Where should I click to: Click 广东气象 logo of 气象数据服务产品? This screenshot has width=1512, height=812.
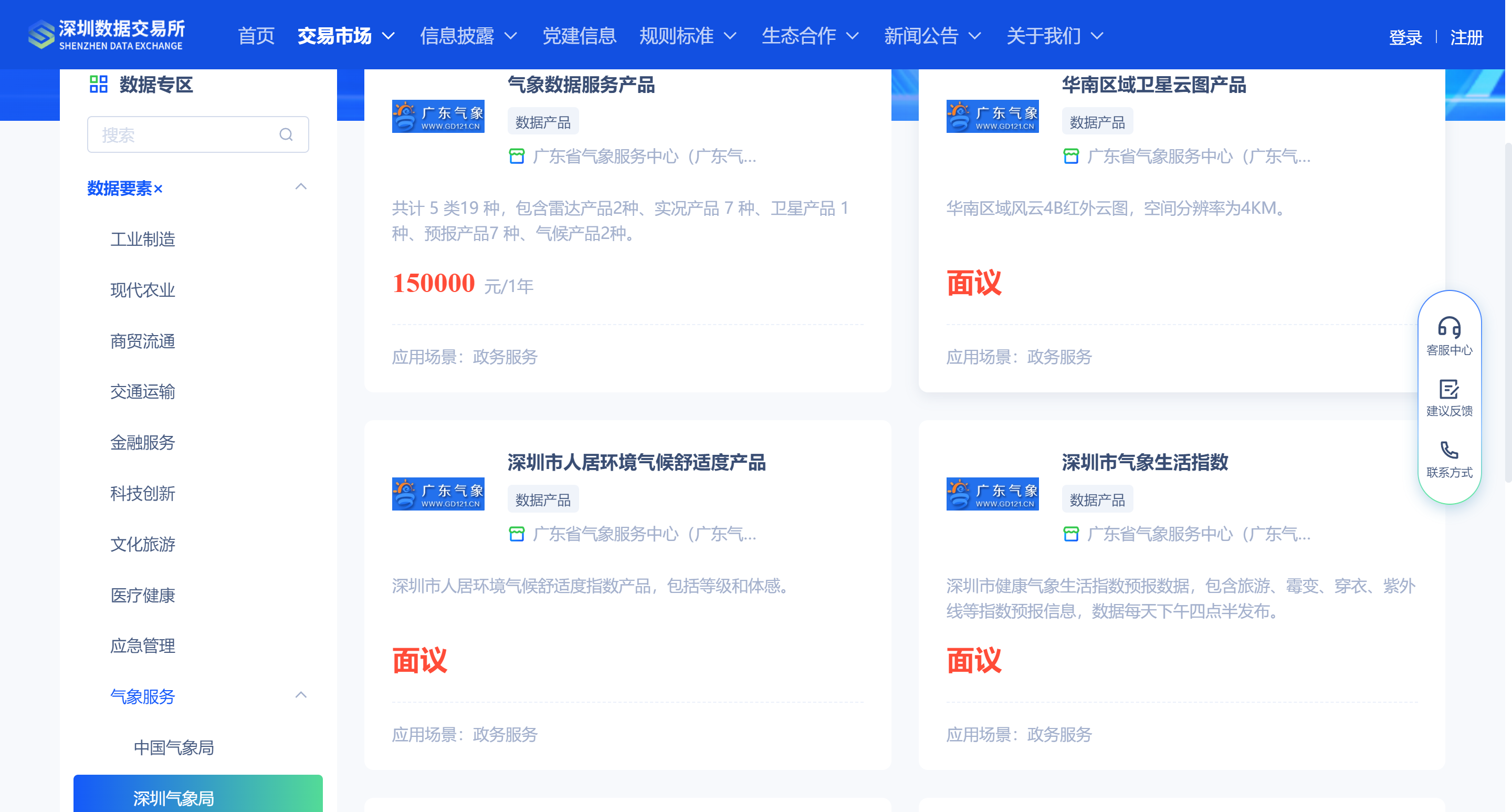click(x=438, y=116)
